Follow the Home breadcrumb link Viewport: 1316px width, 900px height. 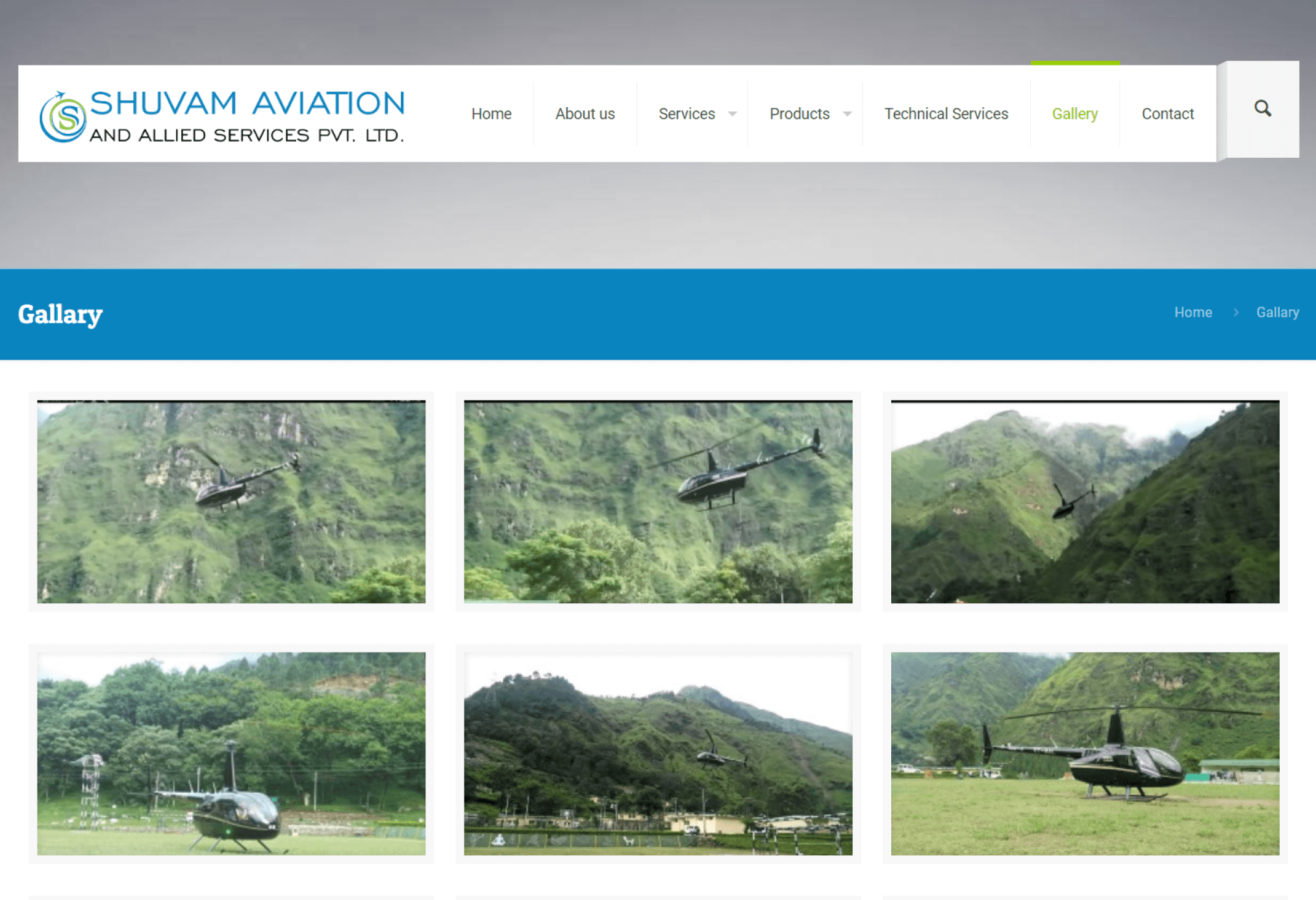point(1193,312)
